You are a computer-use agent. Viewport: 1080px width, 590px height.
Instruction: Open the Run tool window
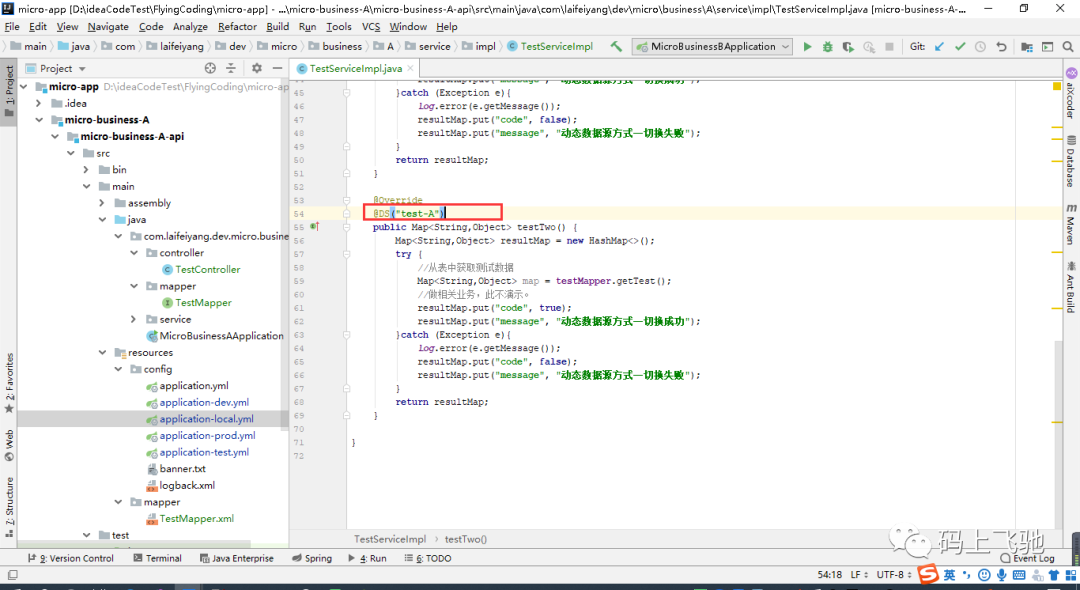point(367,558)
